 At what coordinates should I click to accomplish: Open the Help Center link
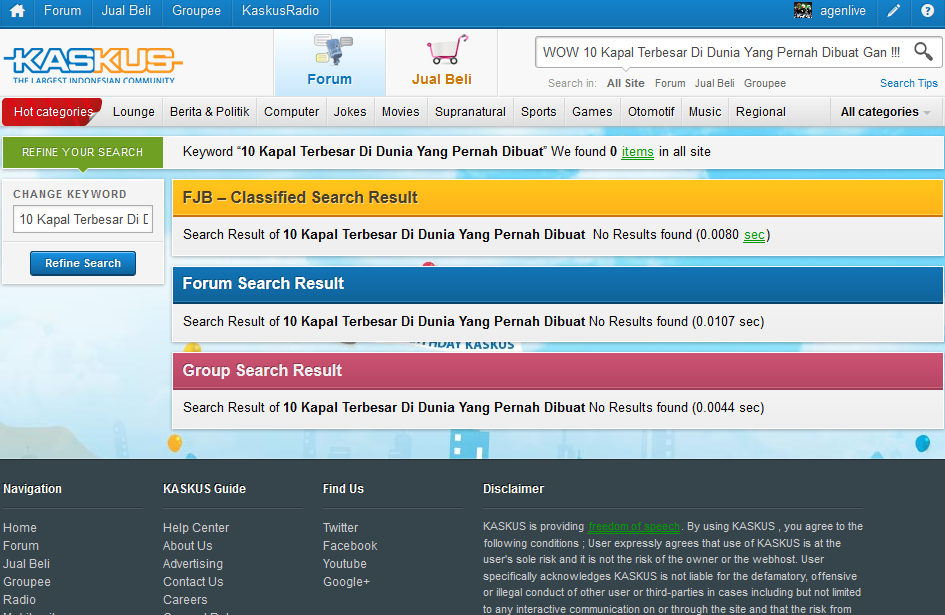click(196, 528)
